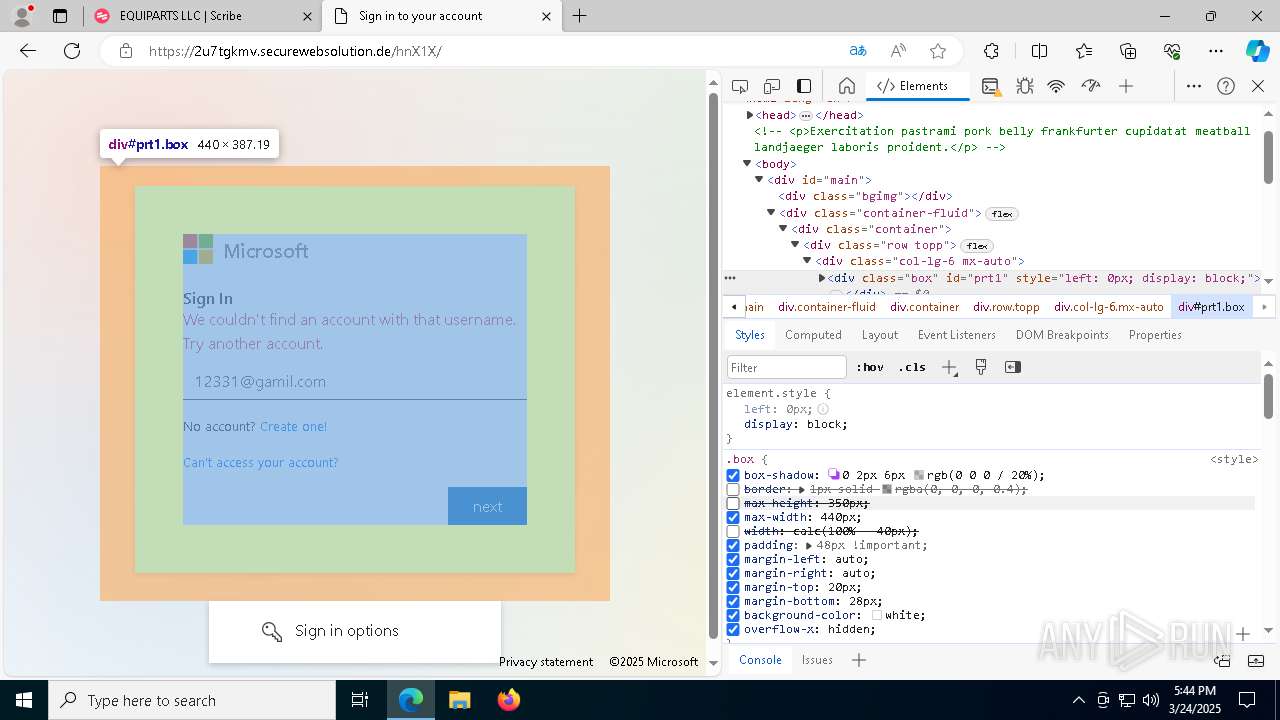Open Collections icon in Edge toolbar

click(1128, 51)
